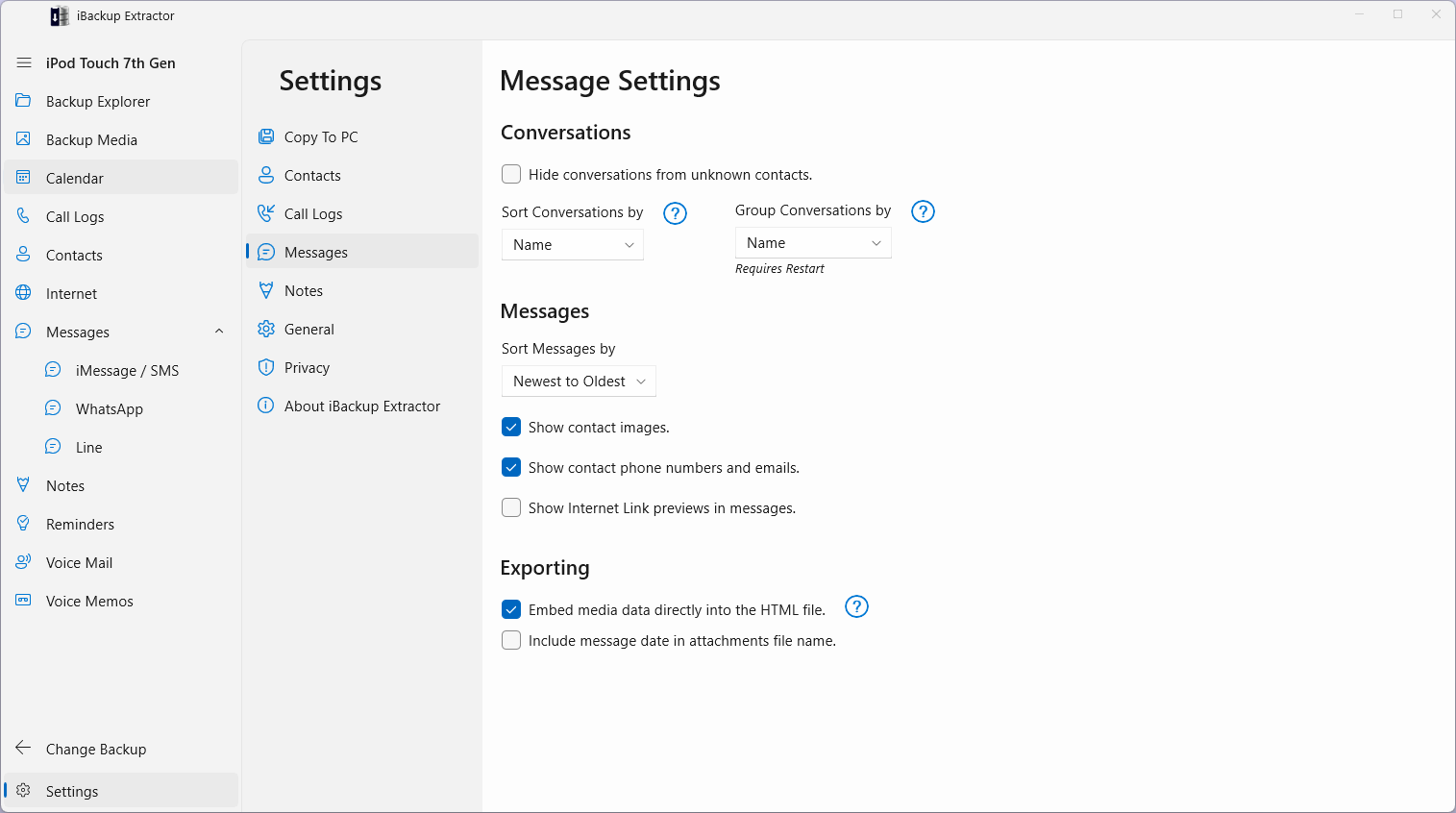Open About iBackup Extractor page

tap(361, 406)
